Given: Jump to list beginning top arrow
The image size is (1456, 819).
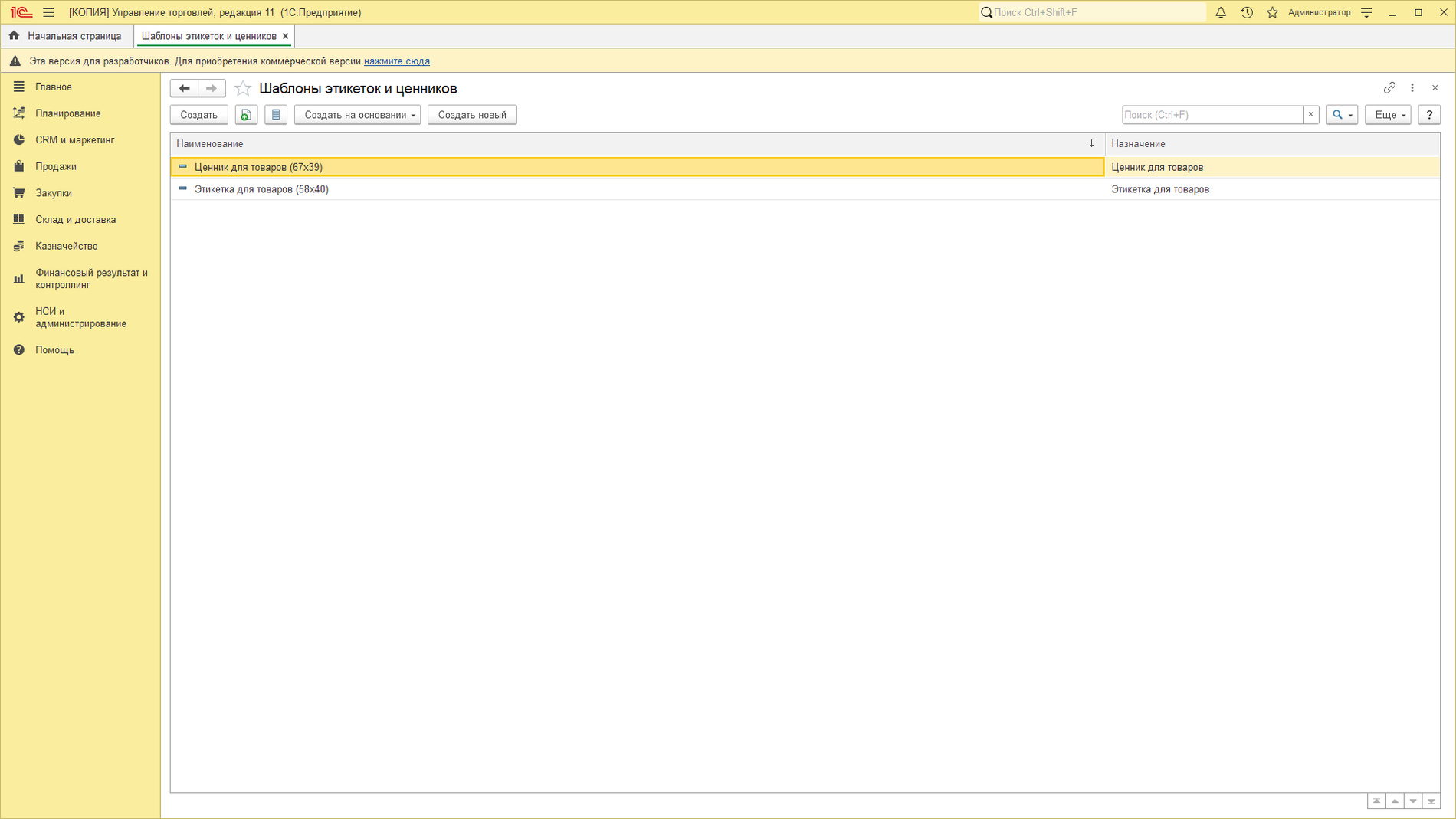Looking at the screenshot, I should pos(1376,801).
